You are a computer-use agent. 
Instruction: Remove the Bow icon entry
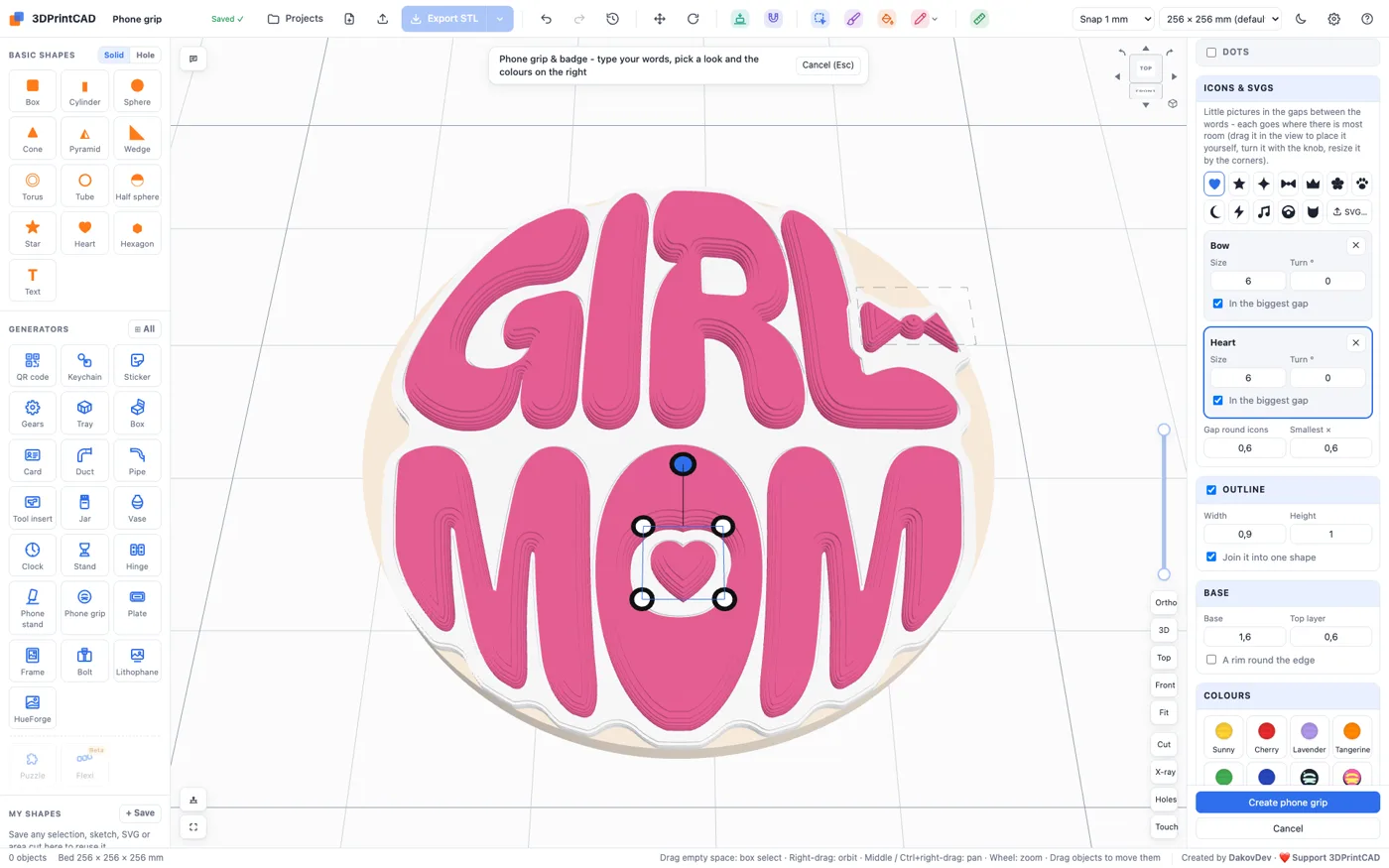pyautogui.click(x=1356, y=245)
